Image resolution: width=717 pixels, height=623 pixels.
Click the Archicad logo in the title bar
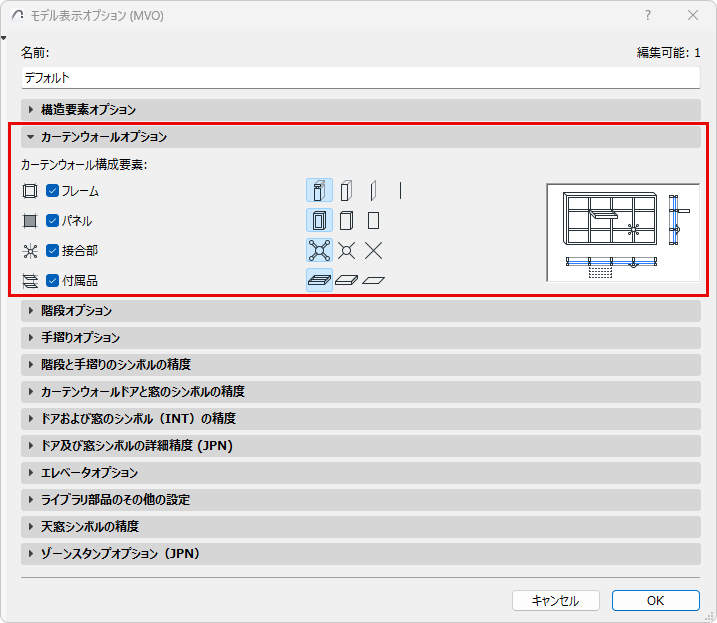point(17,15)
